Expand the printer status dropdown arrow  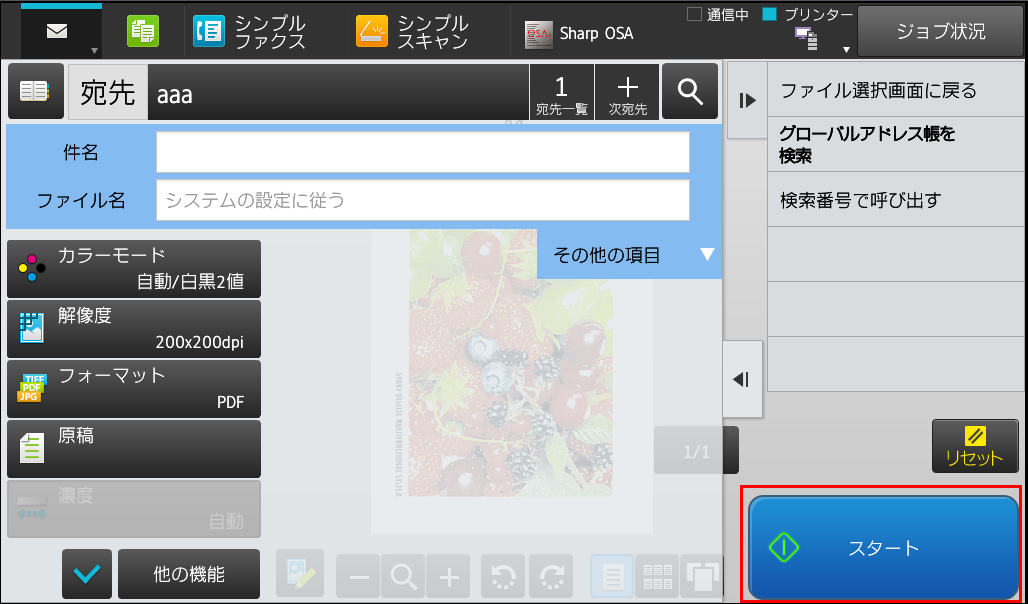tap(846, 50)
